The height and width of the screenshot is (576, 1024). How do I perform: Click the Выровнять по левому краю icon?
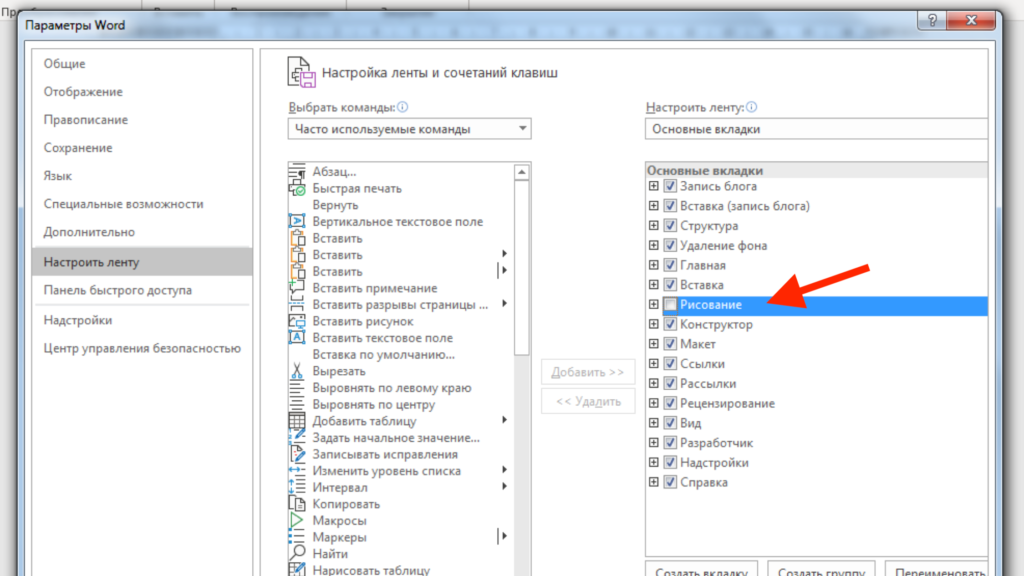(x=297, y=388)
